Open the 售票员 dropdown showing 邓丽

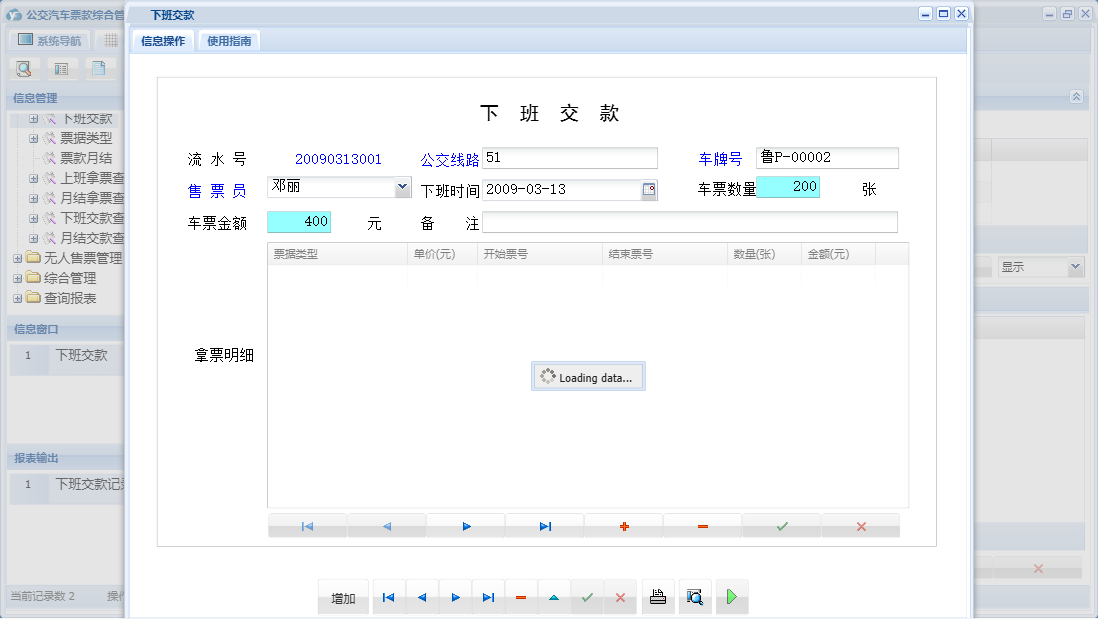tap(403, 187)
